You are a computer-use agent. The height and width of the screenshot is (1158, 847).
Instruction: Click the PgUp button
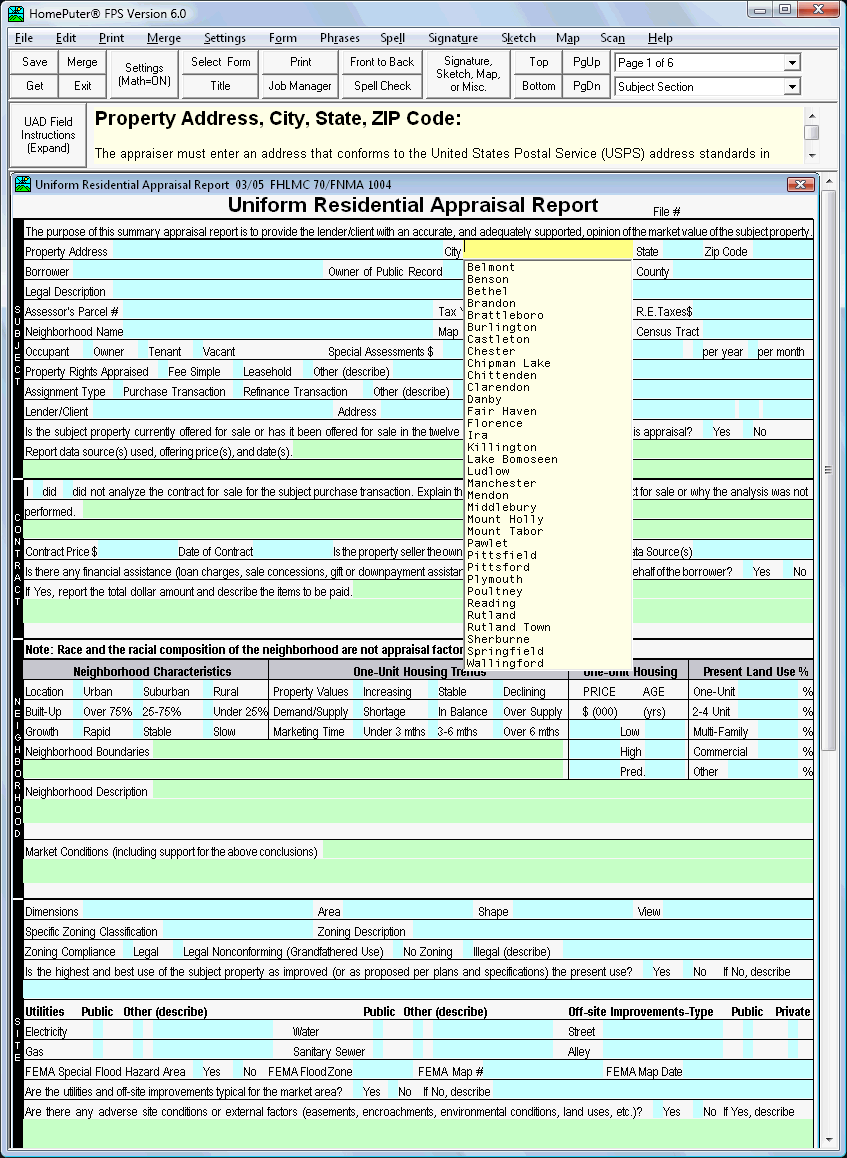coord(586,62)
